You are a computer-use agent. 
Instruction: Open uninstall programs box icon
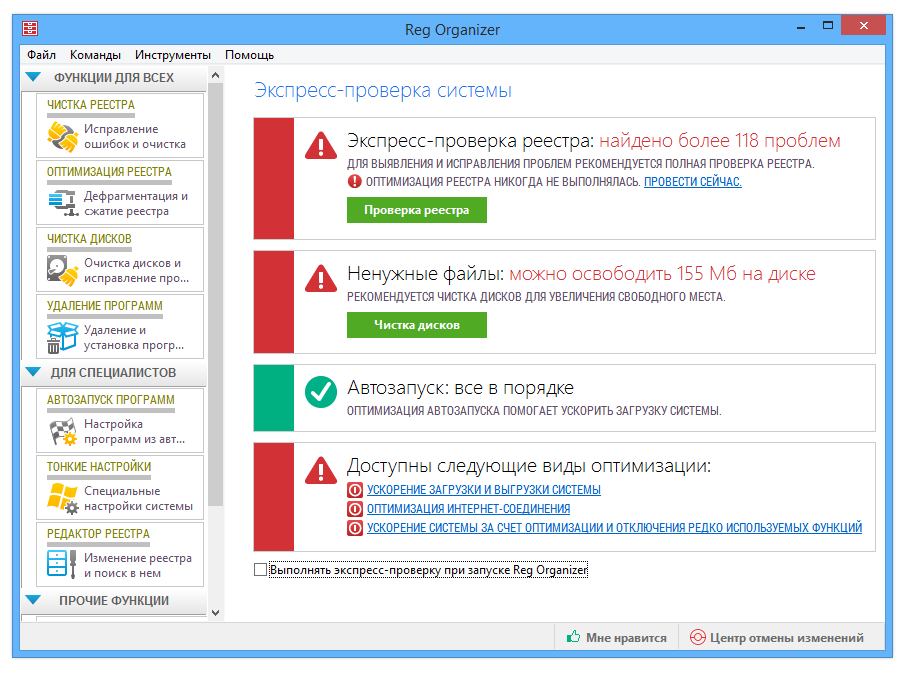pyautogui.click(x=62, y=338)
